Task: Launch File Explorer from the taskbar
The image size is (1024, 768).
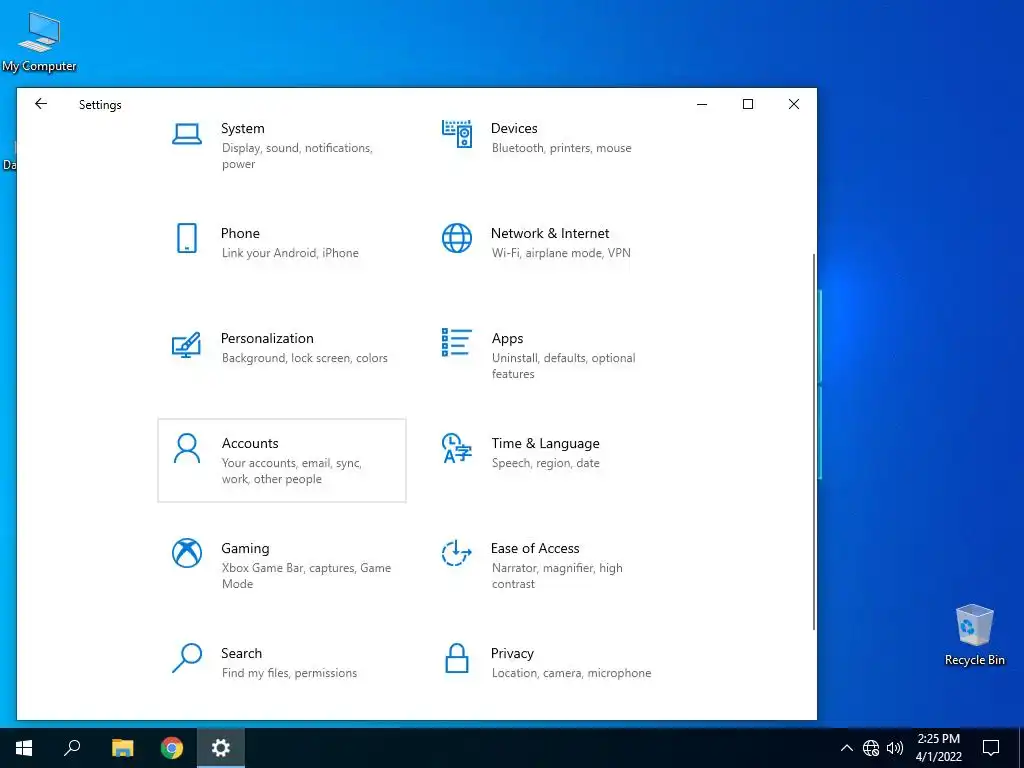Action: 122,748
